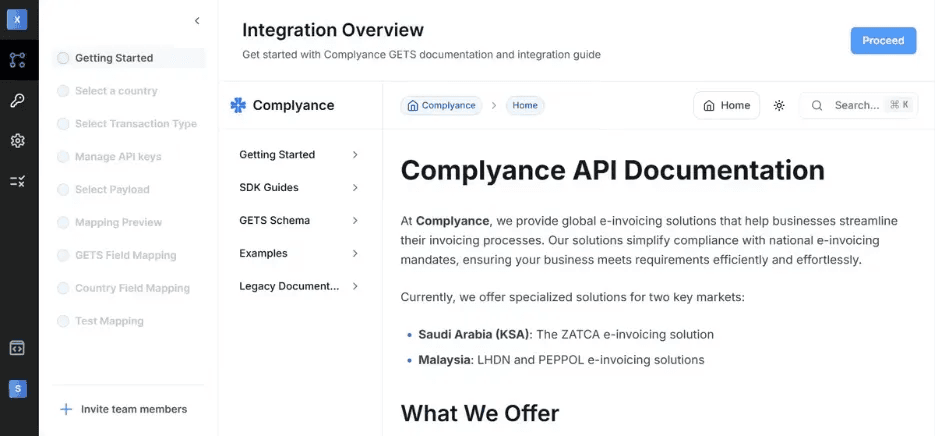This screenshot has width=936, height=436.
Task: Select the Getting Started step circle
Action: (x=64, y=58)
